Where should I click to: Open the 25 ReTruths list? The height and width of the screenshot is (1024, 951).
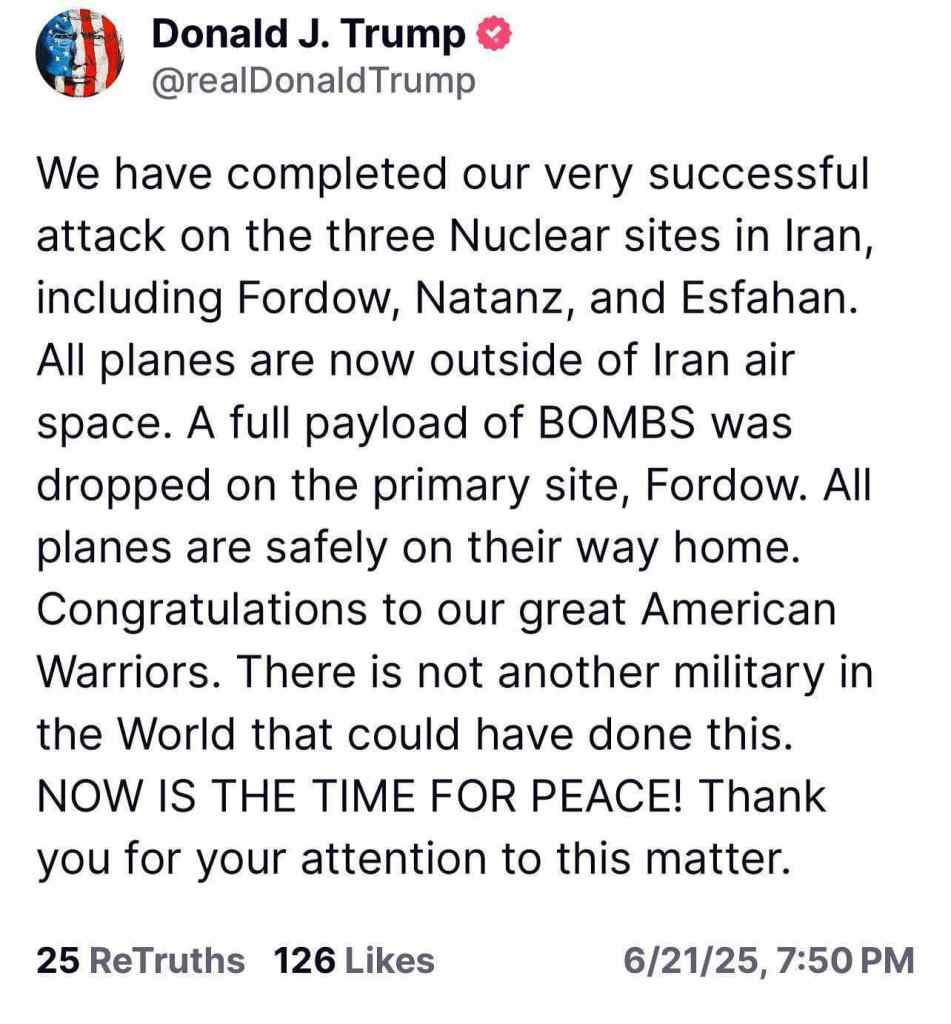click(141, 961)
